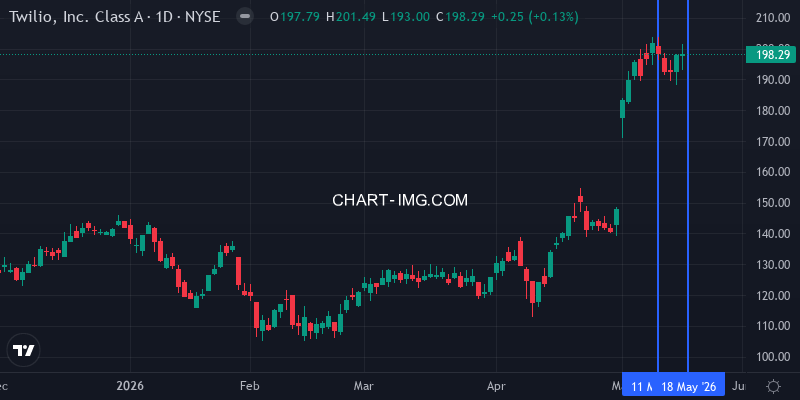
Task: Click the 170.00 price axis label
Action: [773, 141]
